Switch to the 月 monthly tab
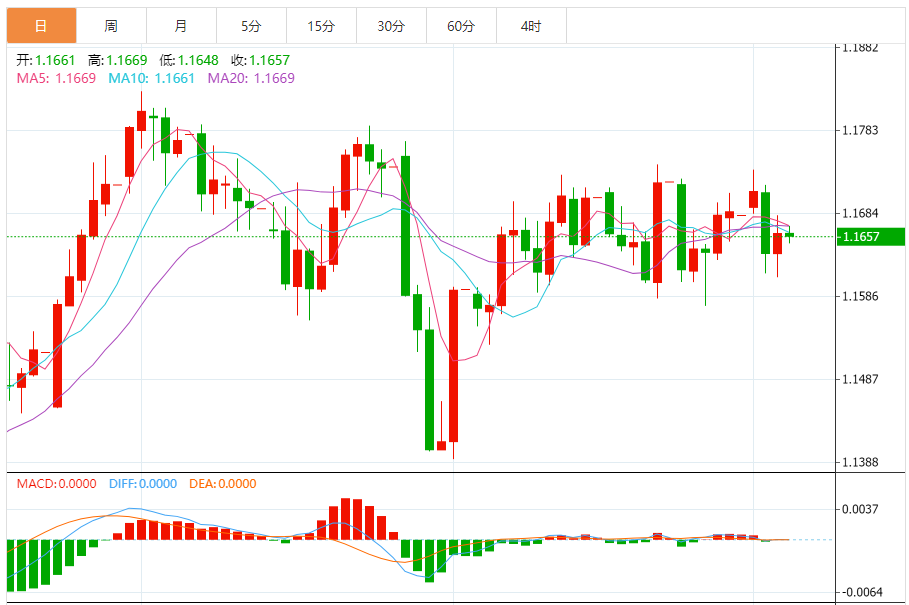Viewport: 909px width, 605px height. tap(181, 26)
